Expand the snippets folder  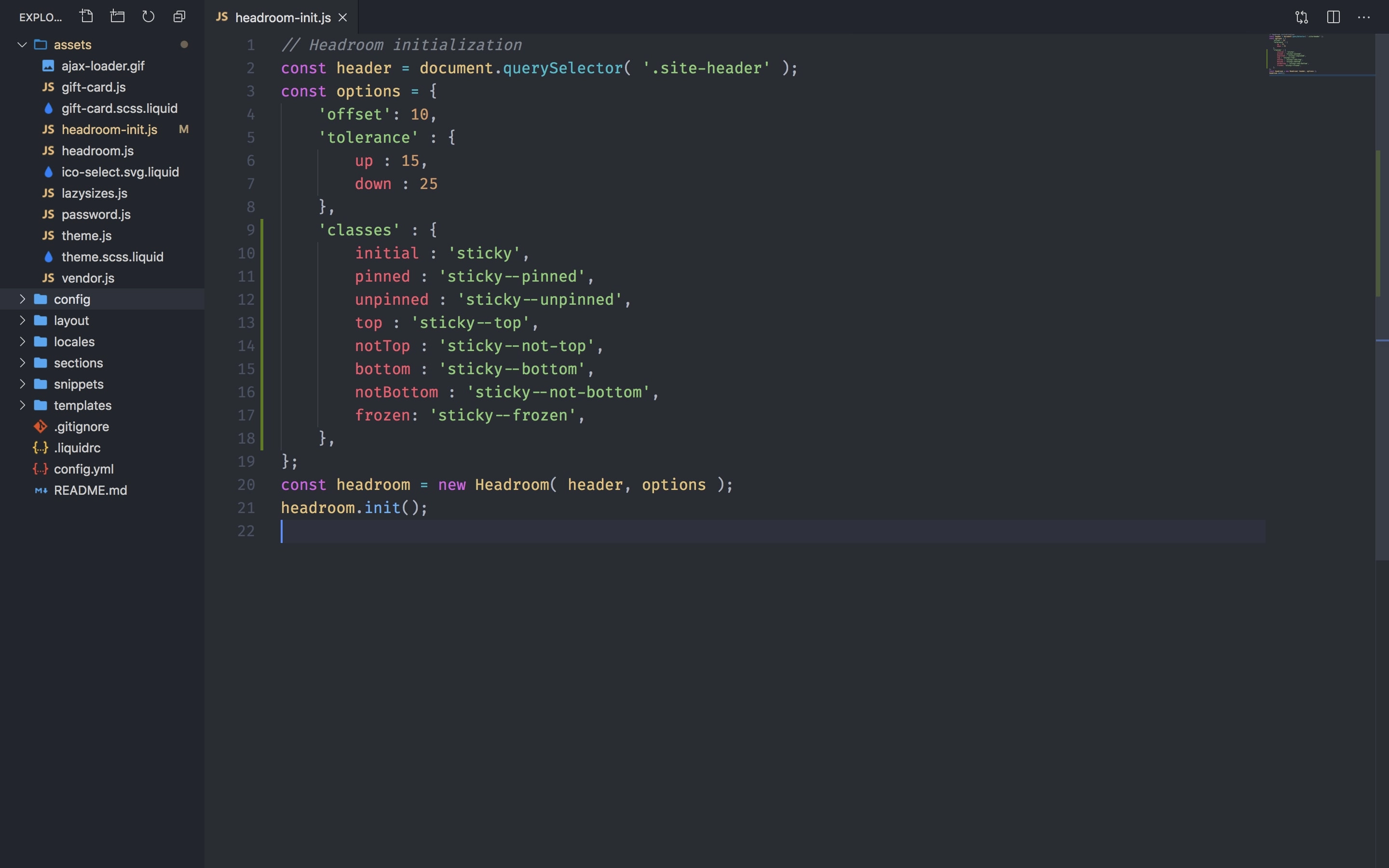pyautogui.click(x=22, y=384)
